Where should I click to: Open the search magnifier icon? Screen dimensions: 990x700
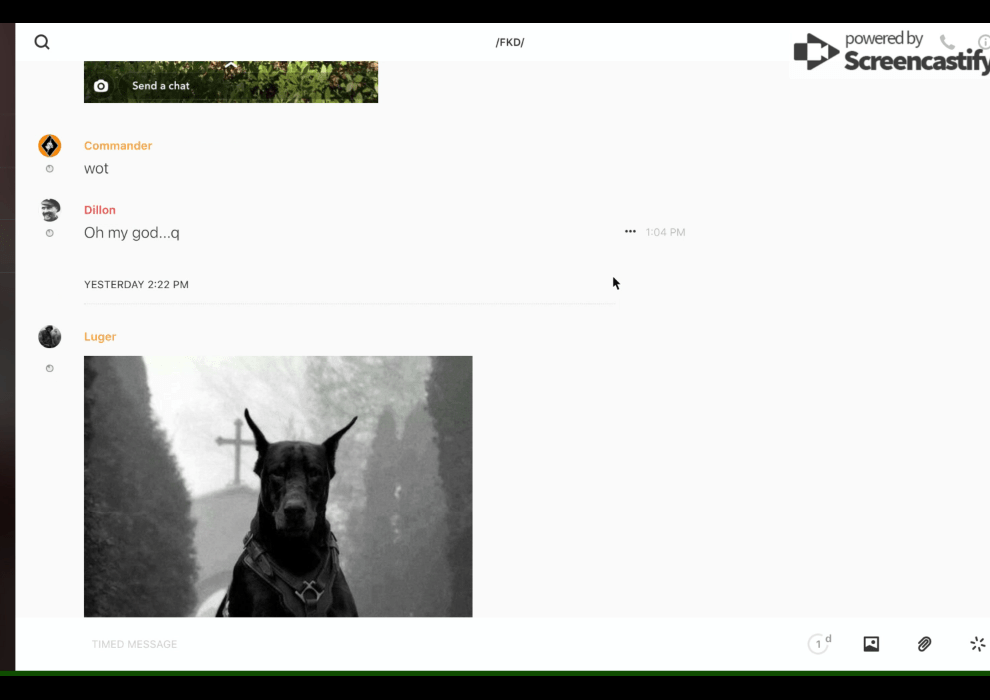click(42, 42)
